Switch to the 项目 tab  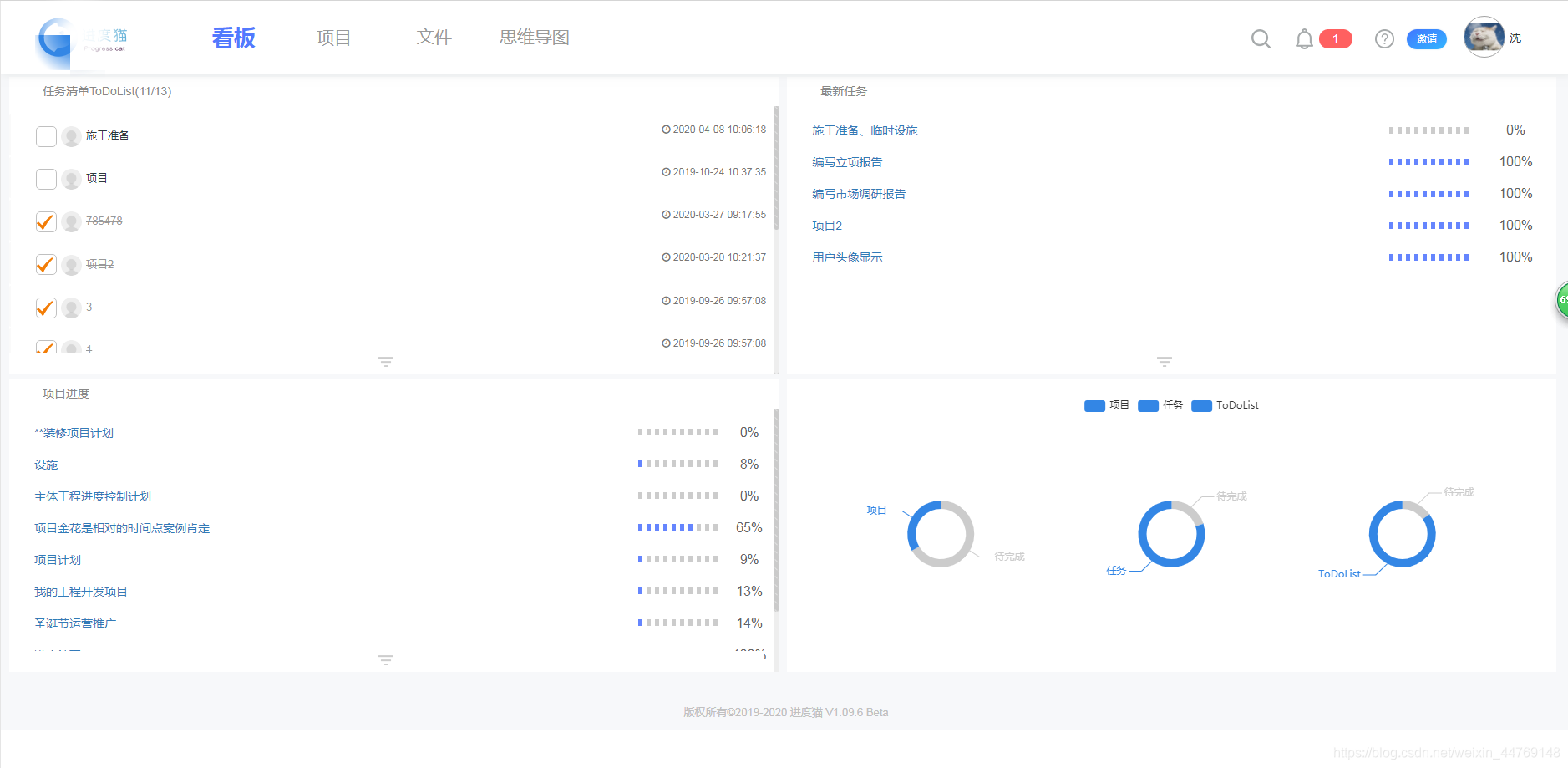[334, 37]
